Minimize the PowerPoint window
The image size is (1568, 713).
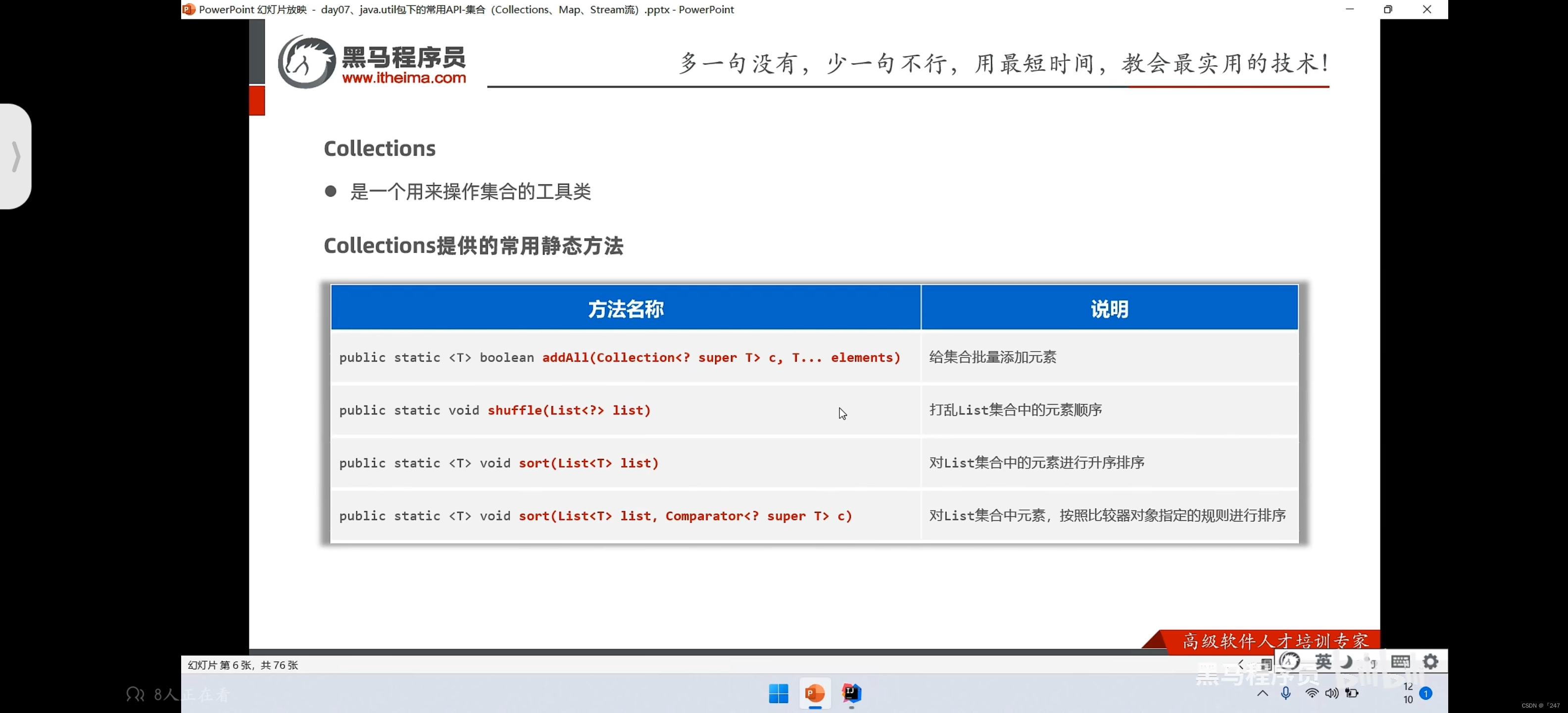(x=1349, y=9)
